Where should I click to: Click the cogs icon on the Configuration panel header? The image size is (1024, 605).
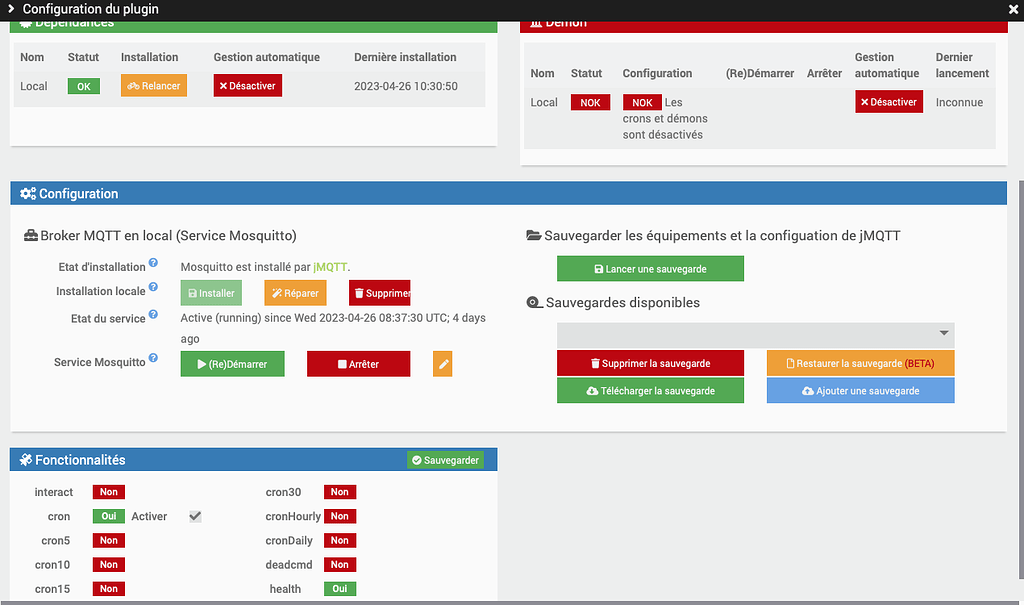point(29,193)
